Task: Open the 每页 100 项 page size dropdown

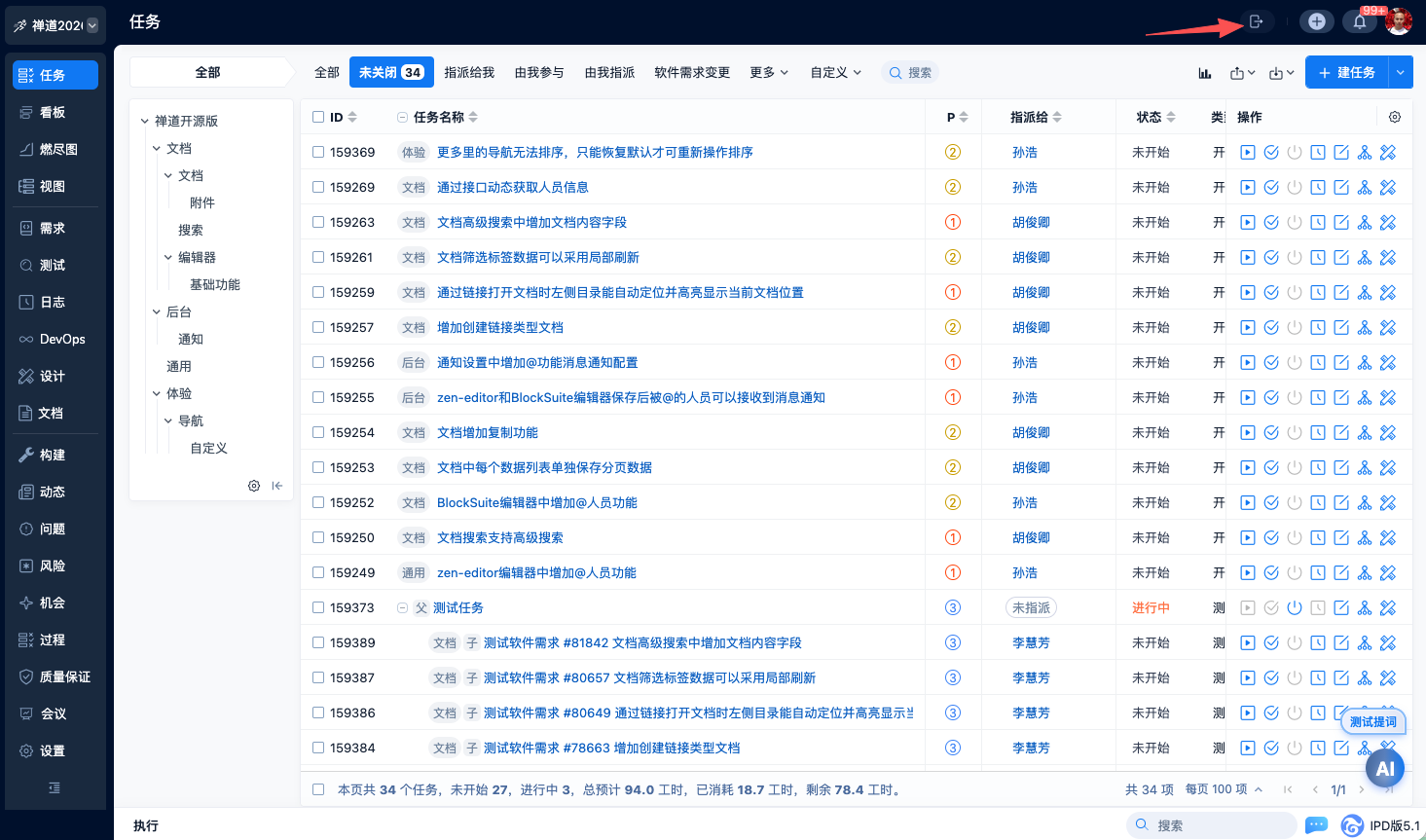Action: pyautogui.click(x=1224, y=789)
